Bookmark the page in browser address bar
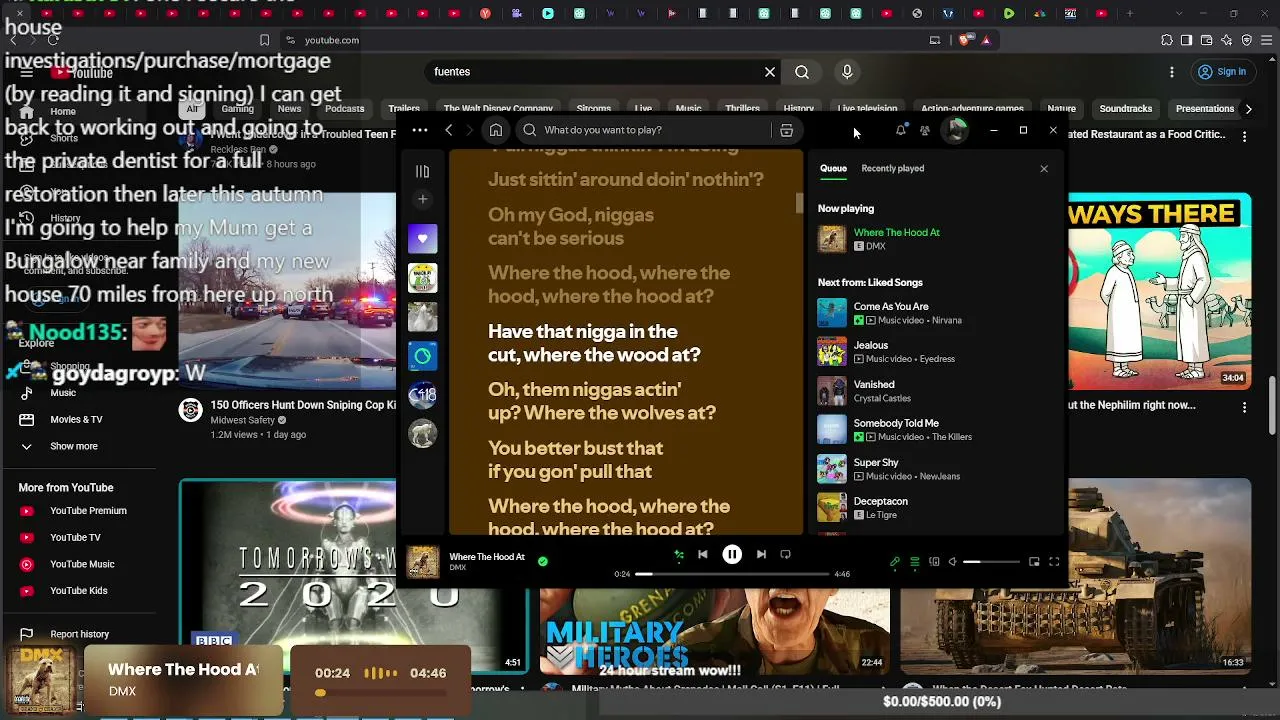1280x720 pixels. tap(264, 40)
